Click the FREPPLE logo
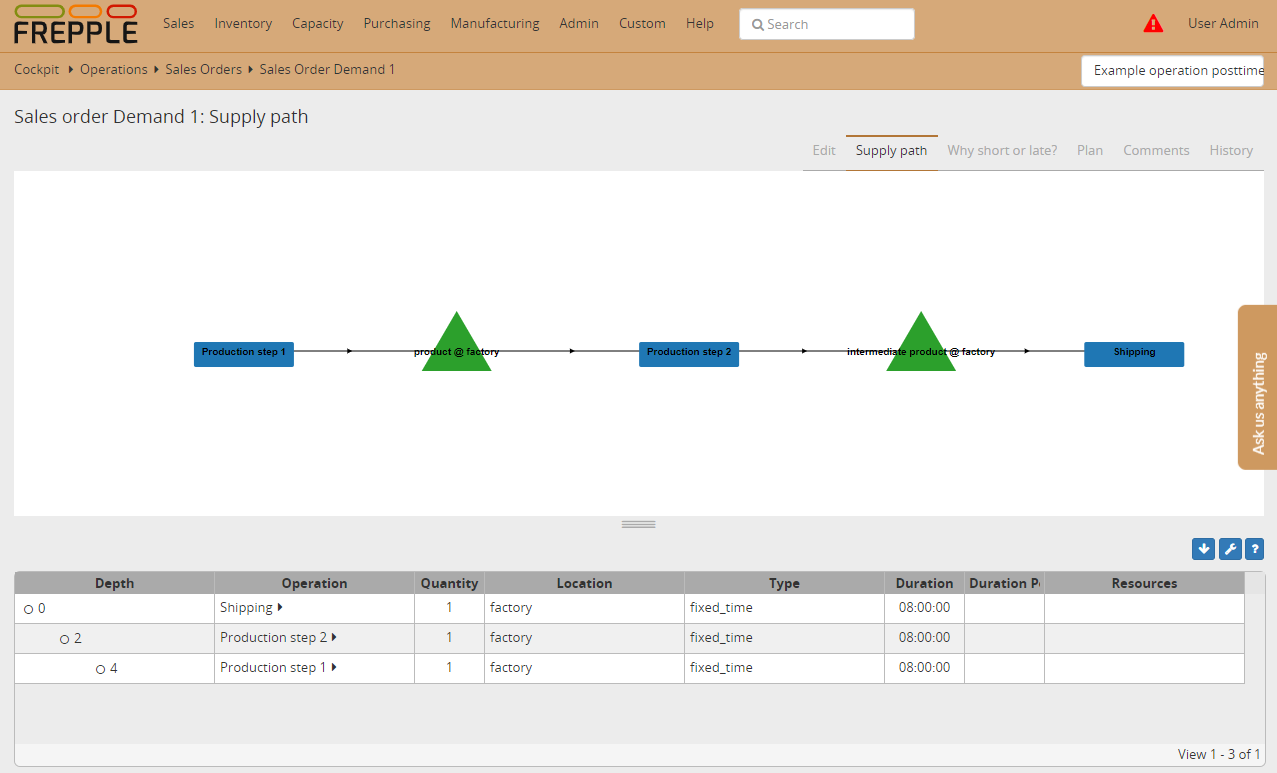The height and width of the screenshot is (773, 1277). (x=76, y=25)
